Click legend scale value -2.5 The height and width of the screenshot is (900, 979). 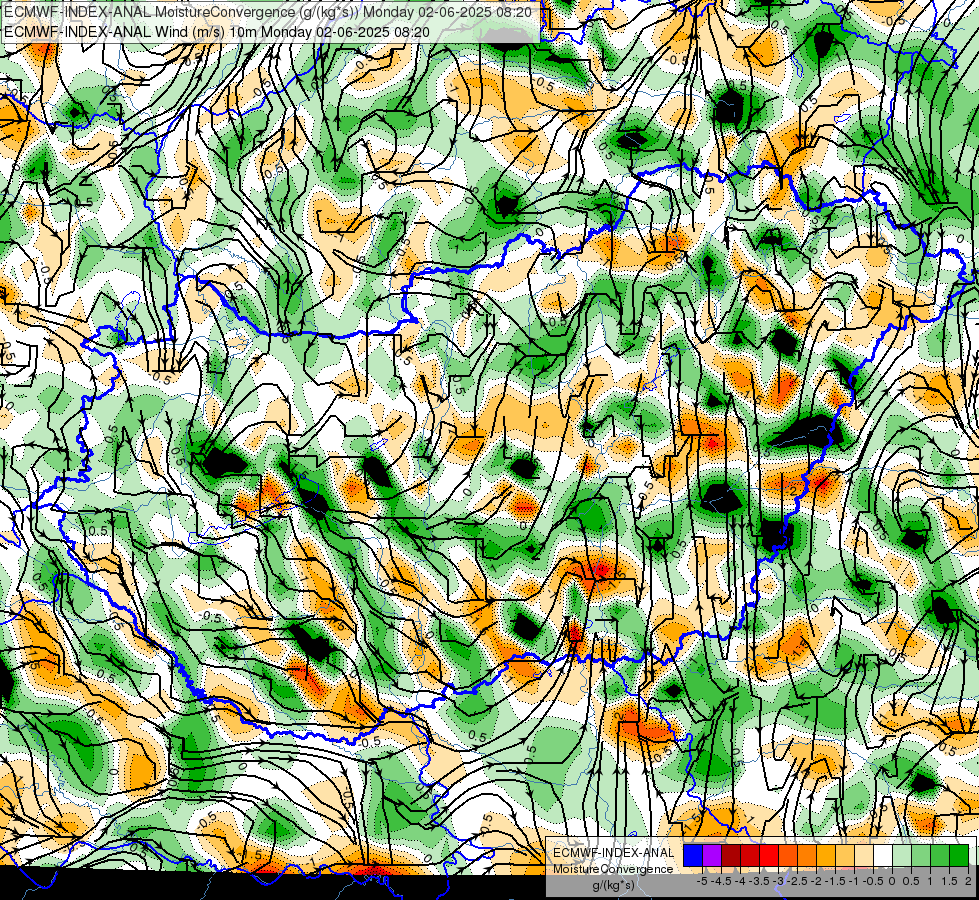click(x=797, y=881)
